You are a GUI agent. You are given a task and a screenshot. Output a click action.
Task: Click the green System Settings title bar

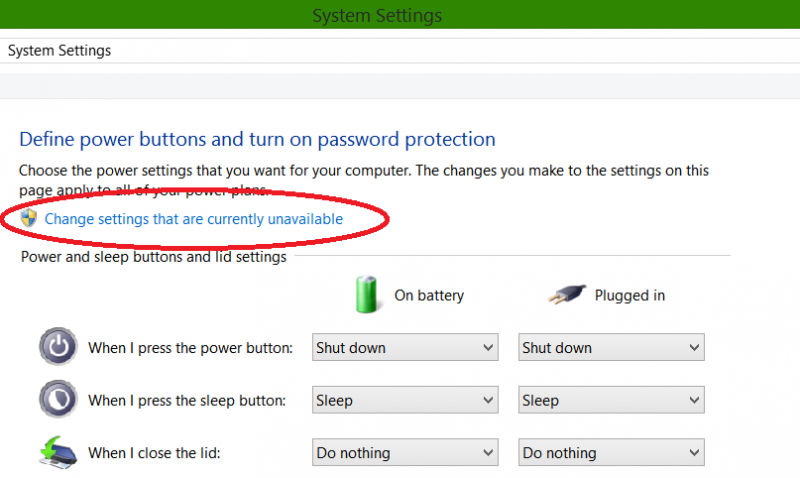[x=400, y=14]
